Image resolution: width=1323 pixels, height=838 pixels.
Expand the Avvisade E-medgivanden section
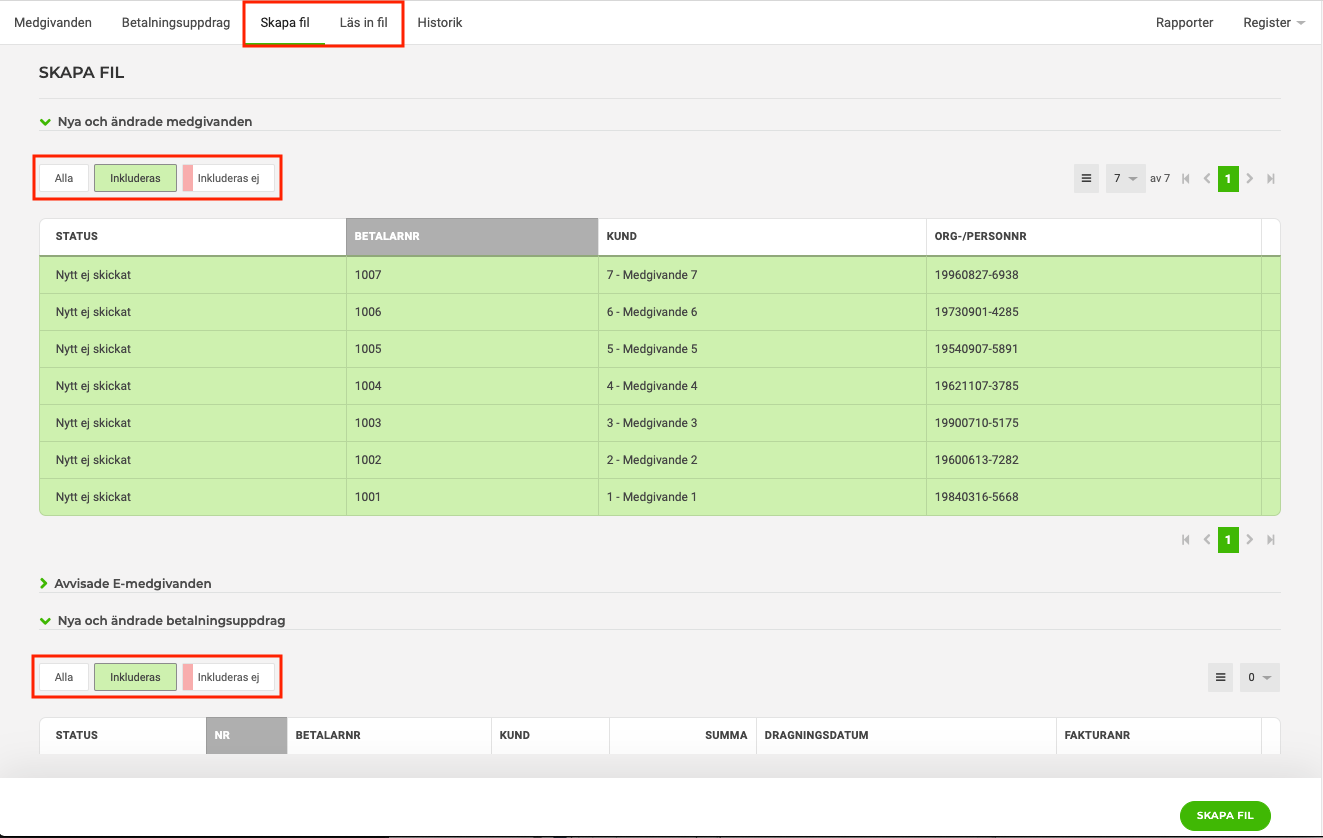[125, 583]
